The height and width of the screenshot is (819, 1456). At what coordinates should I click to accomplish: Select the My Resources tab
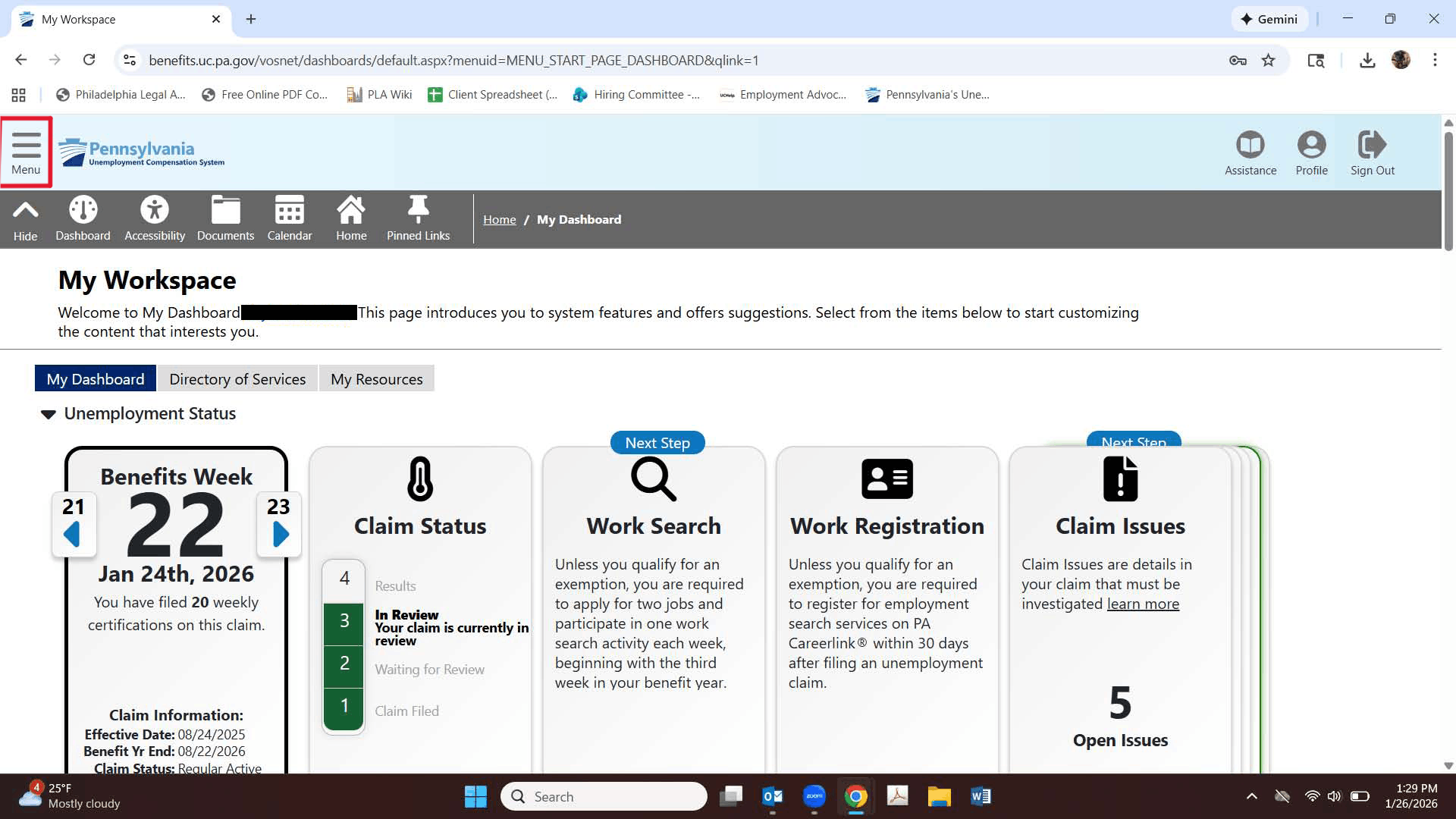(x=376, y=379)
